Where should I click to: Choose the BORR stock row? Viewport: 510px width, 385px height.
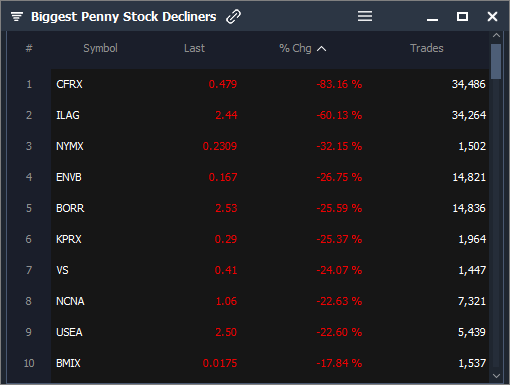pos(270,208)
